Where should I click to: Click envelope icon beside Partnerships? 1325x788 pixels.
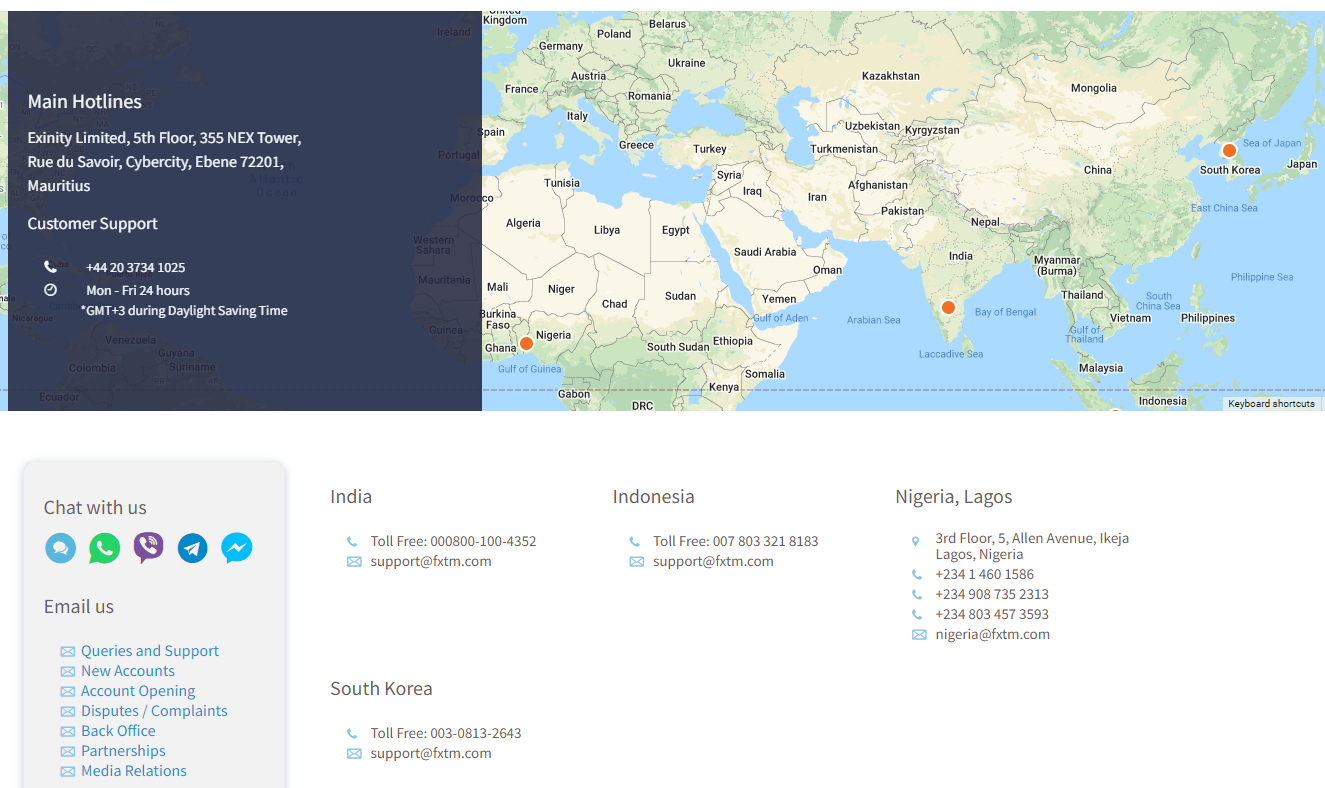click(x=68, y=752)
